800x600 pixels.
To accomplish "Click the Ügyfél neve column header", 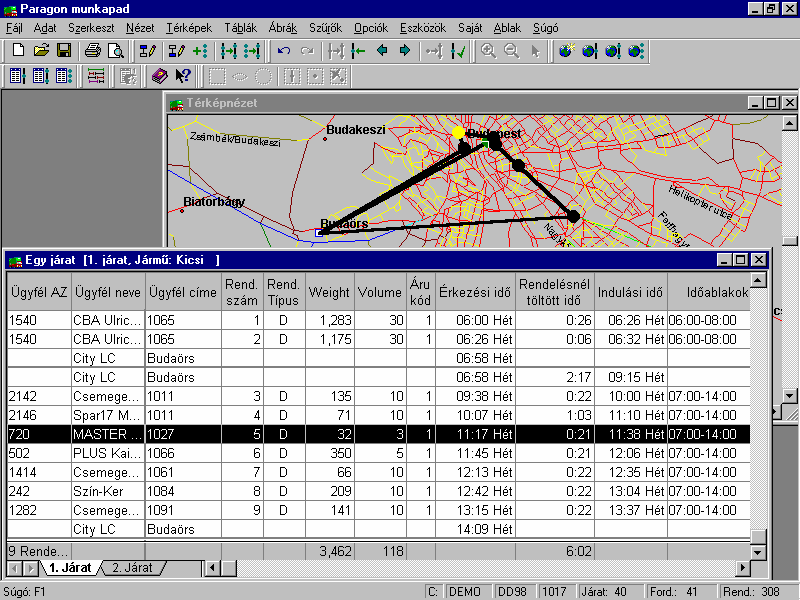I will coord(108,292).
